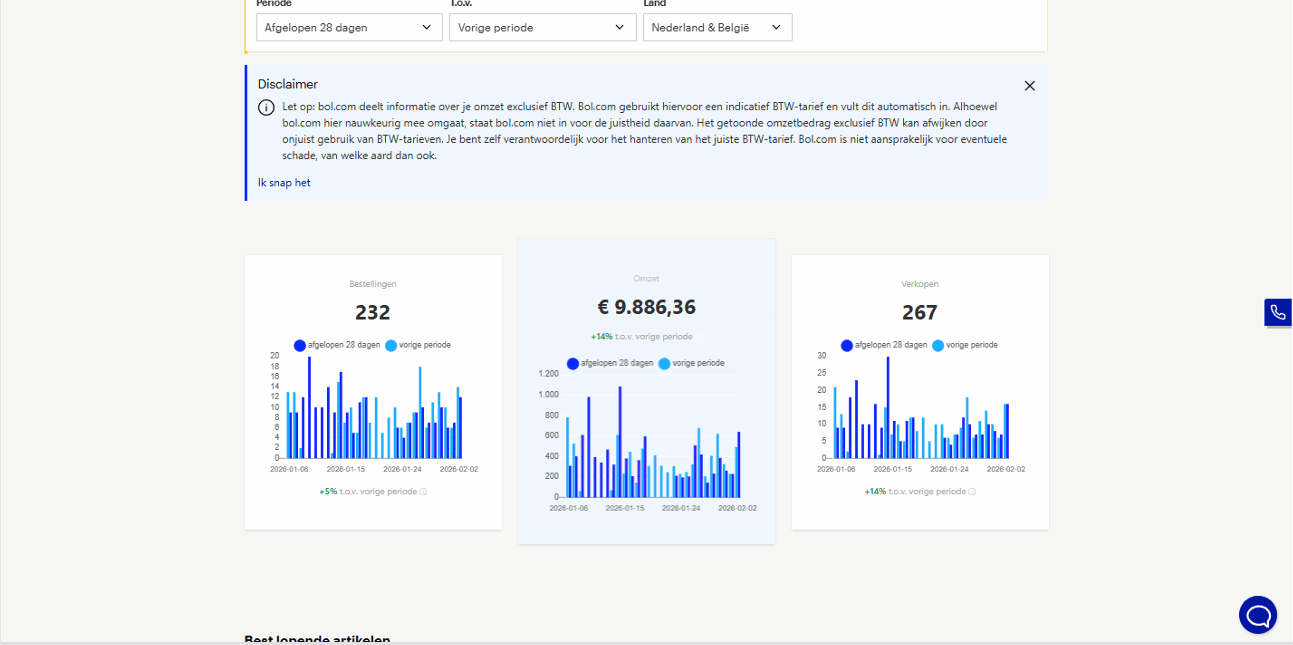
Task: Click the 'Best lopende artikelen' section heading
Action: (317, 640)
